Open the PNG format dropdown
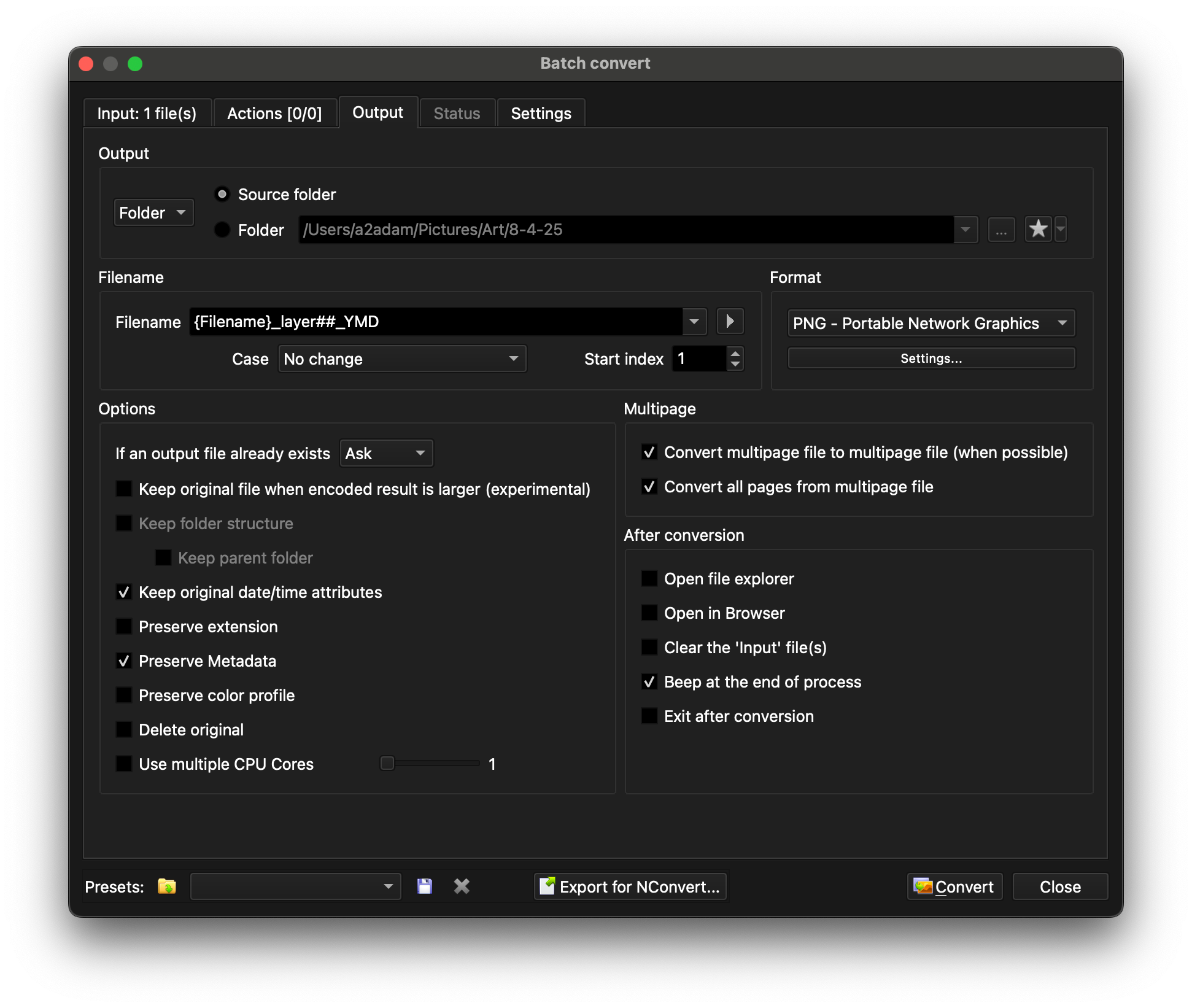Viewport: 1192px width, 1008px height. [931, 324]
